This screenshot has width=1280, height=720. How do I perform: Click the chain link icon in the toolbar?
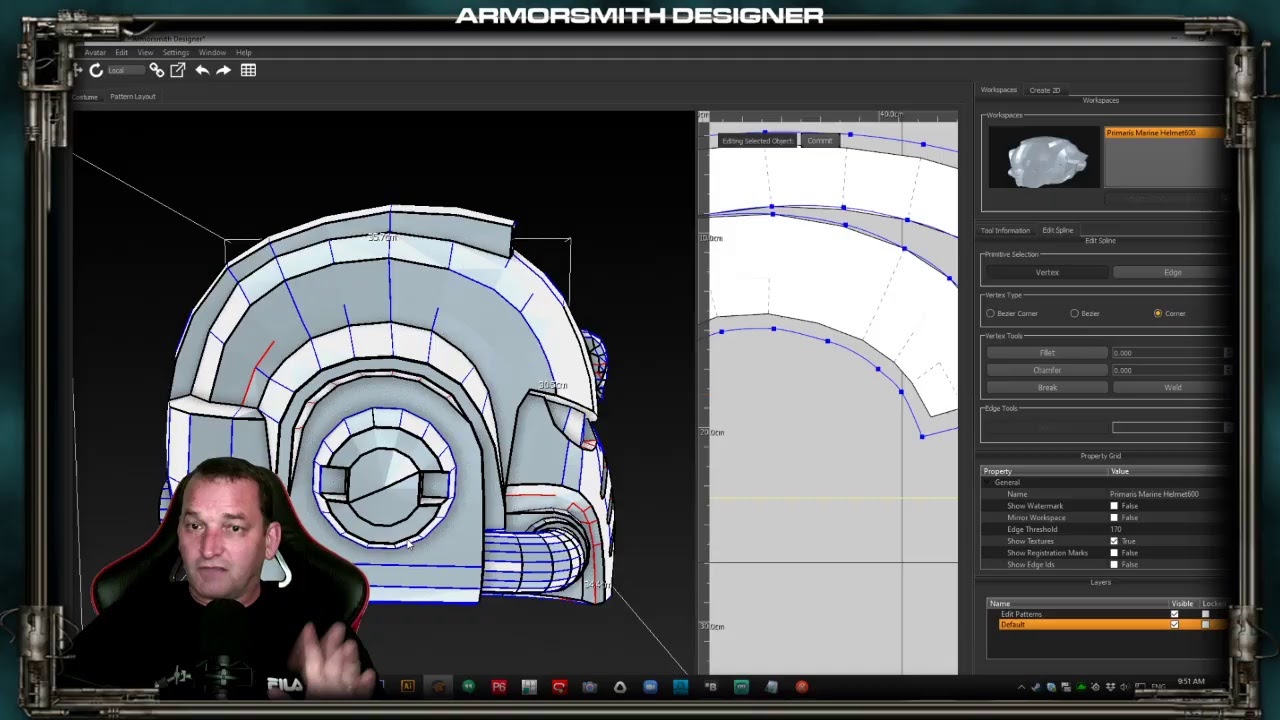[x=157, y=70]
